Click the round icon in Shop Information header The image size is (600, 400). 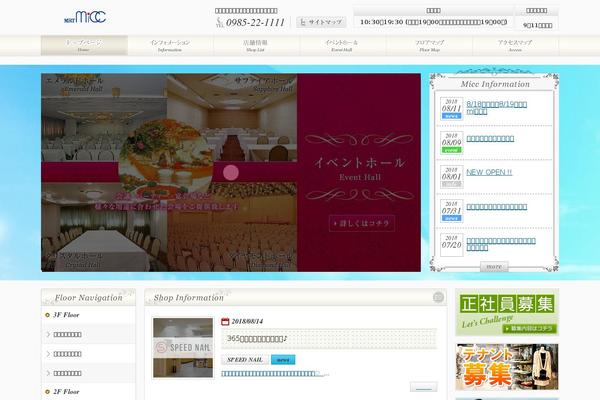tap(438, 297)
